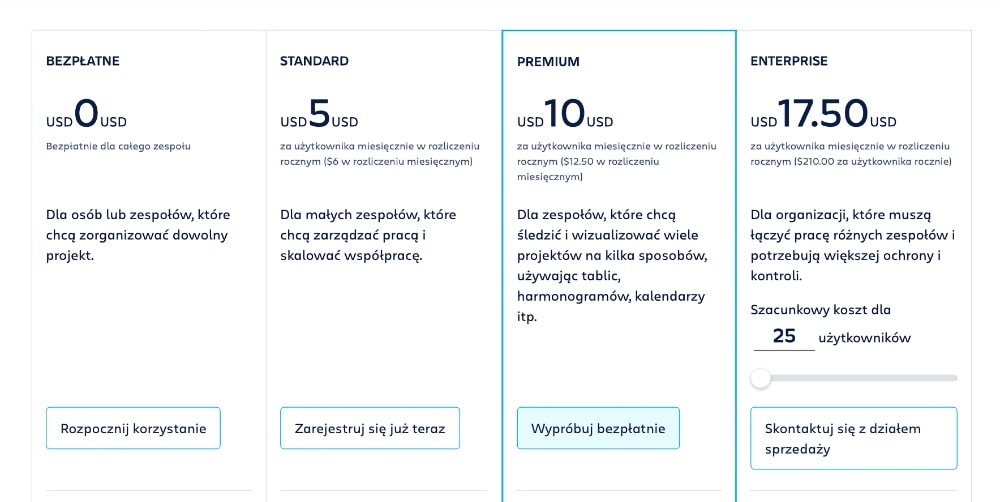
Task: Select the BEZPŁATNE plan heading
Action: point(83,61)
